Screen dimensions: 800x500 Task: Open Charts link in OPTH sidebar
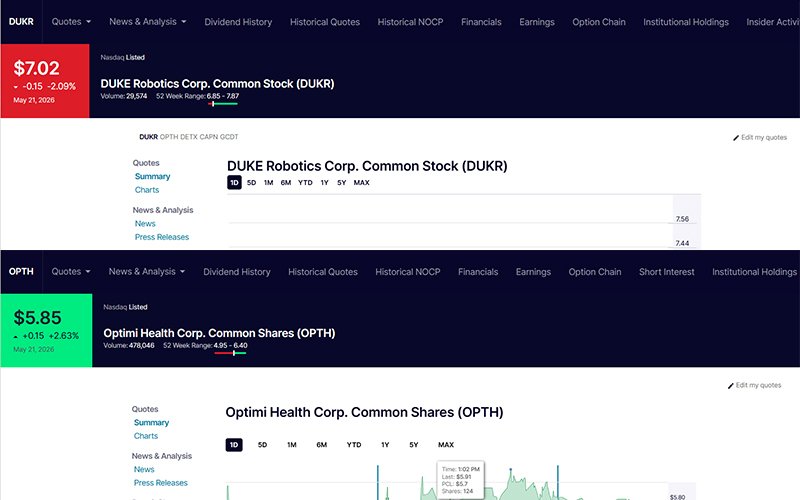point(146,436)
